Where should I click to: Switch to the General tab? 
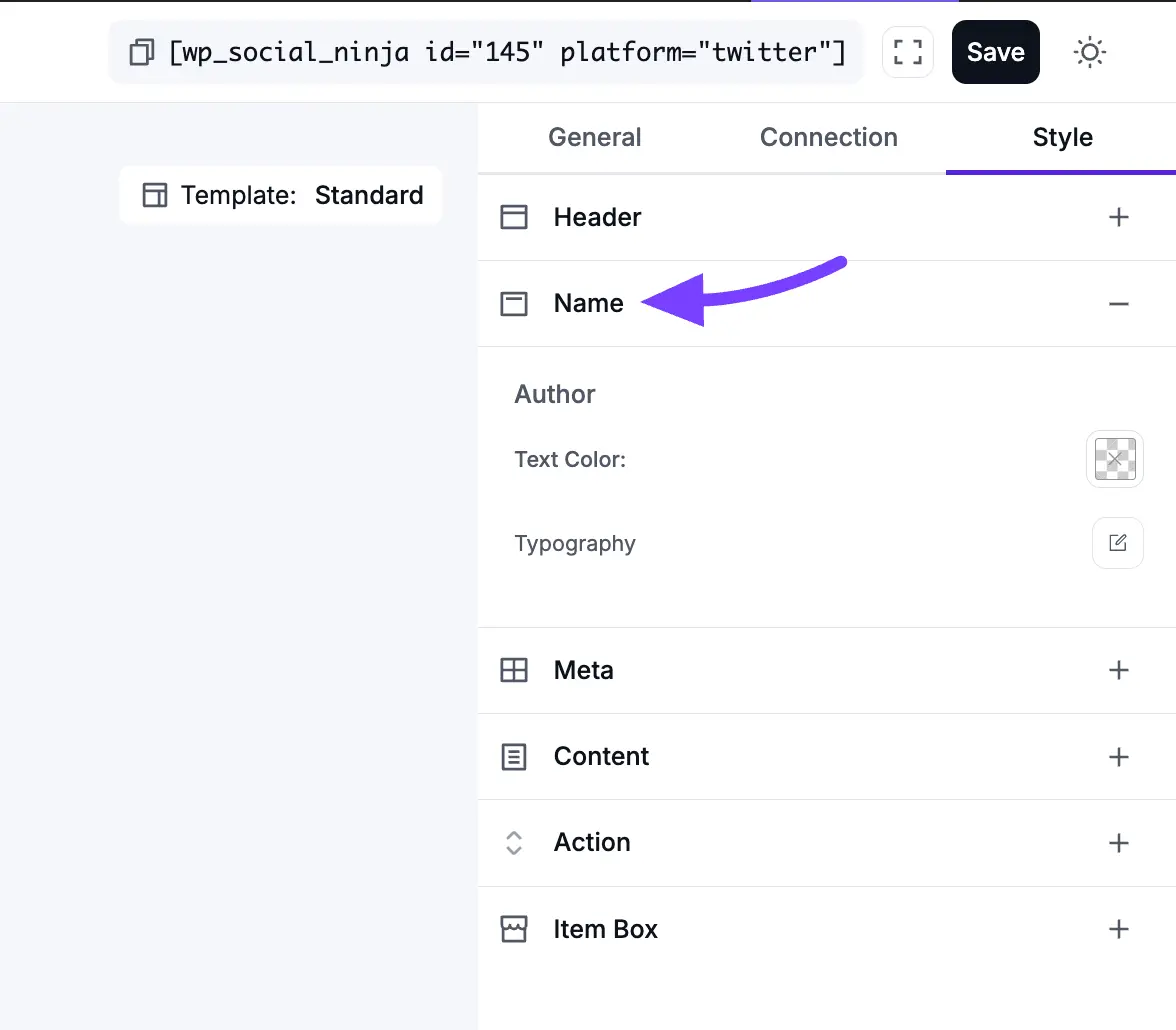(594, 137)
